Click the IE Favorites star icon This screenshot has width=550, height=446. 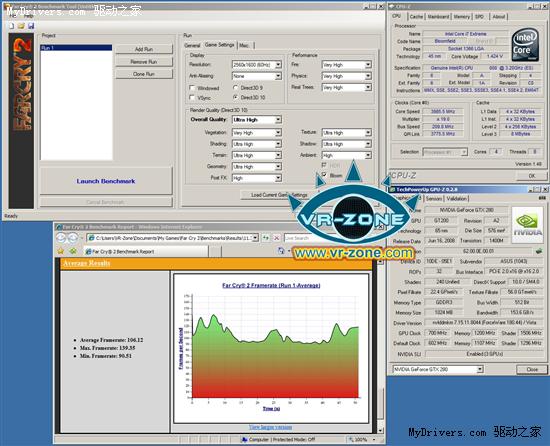pos(61,251)
